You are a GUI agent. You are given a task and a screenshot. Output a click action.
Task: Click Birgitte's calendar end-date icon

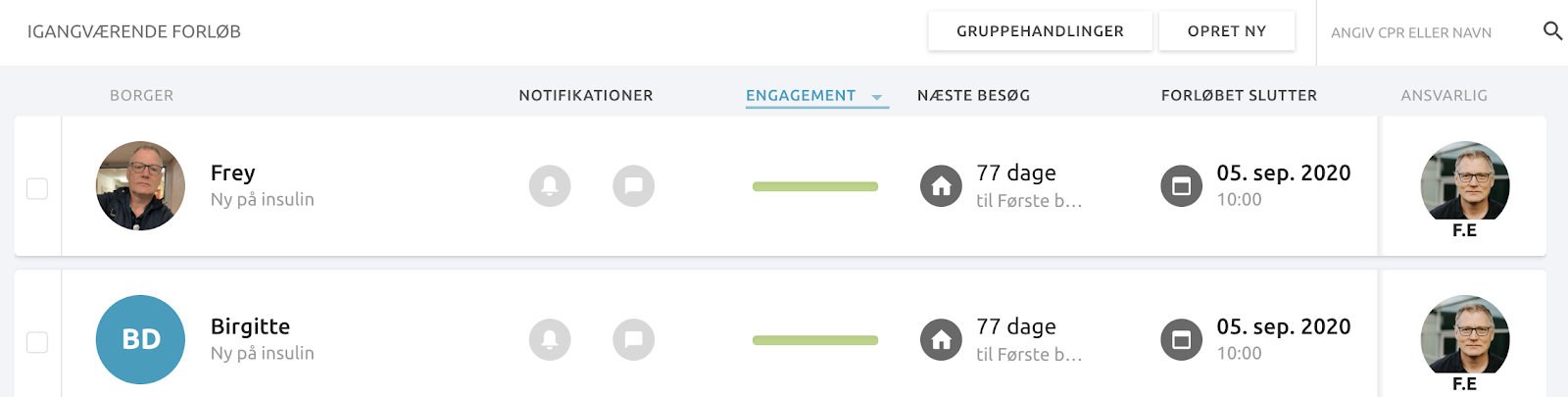[1182, 340]
